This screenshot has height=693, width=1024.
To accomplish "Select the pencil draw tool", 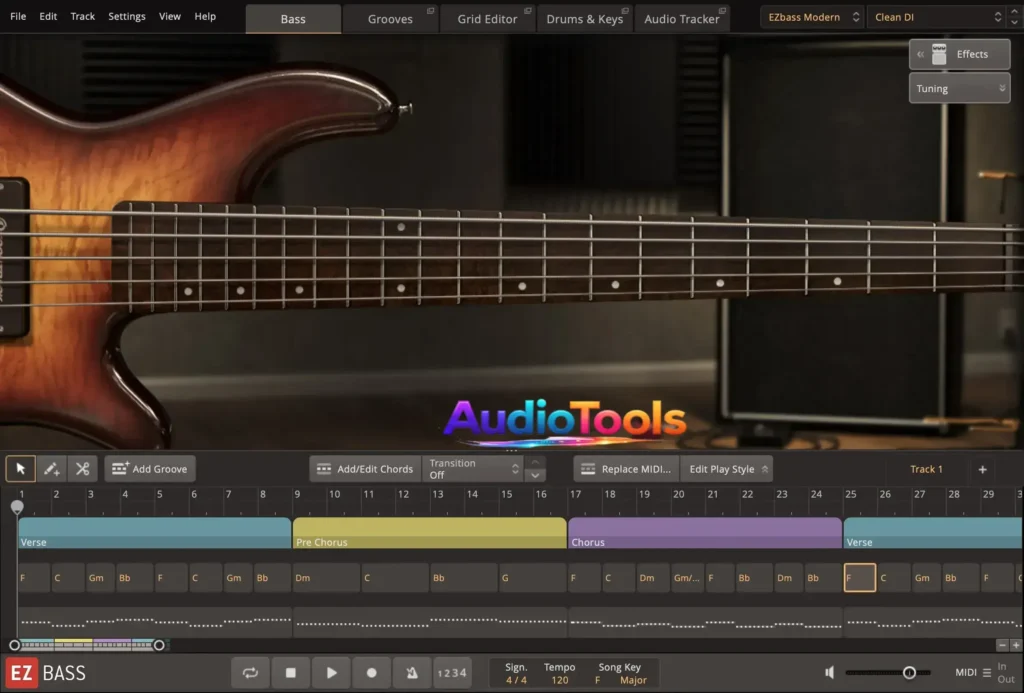I will [x=51, y=468].
